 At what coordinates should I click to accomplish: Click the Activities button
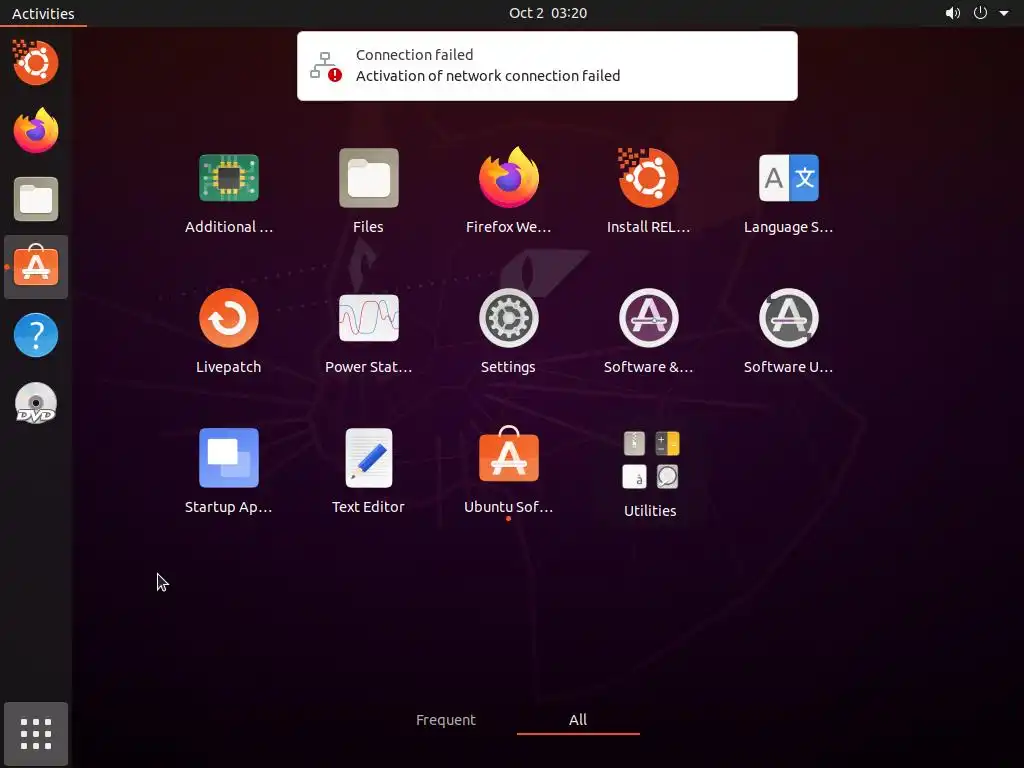[43, 13]
